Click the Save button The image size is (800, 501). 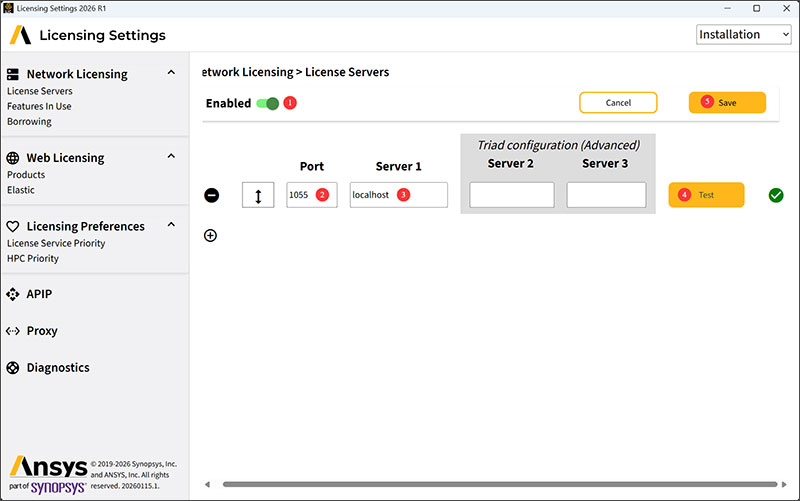(x=727, y=103)
